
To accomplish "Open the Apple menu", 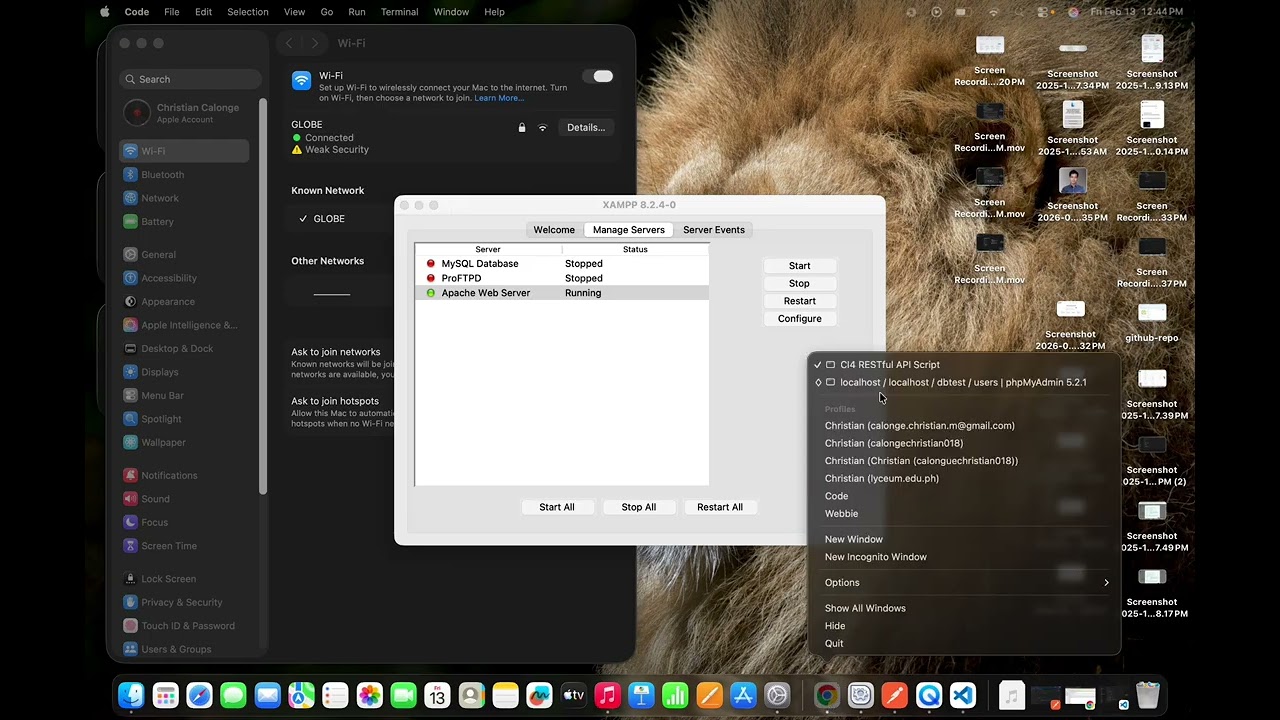I will [105, 12].
